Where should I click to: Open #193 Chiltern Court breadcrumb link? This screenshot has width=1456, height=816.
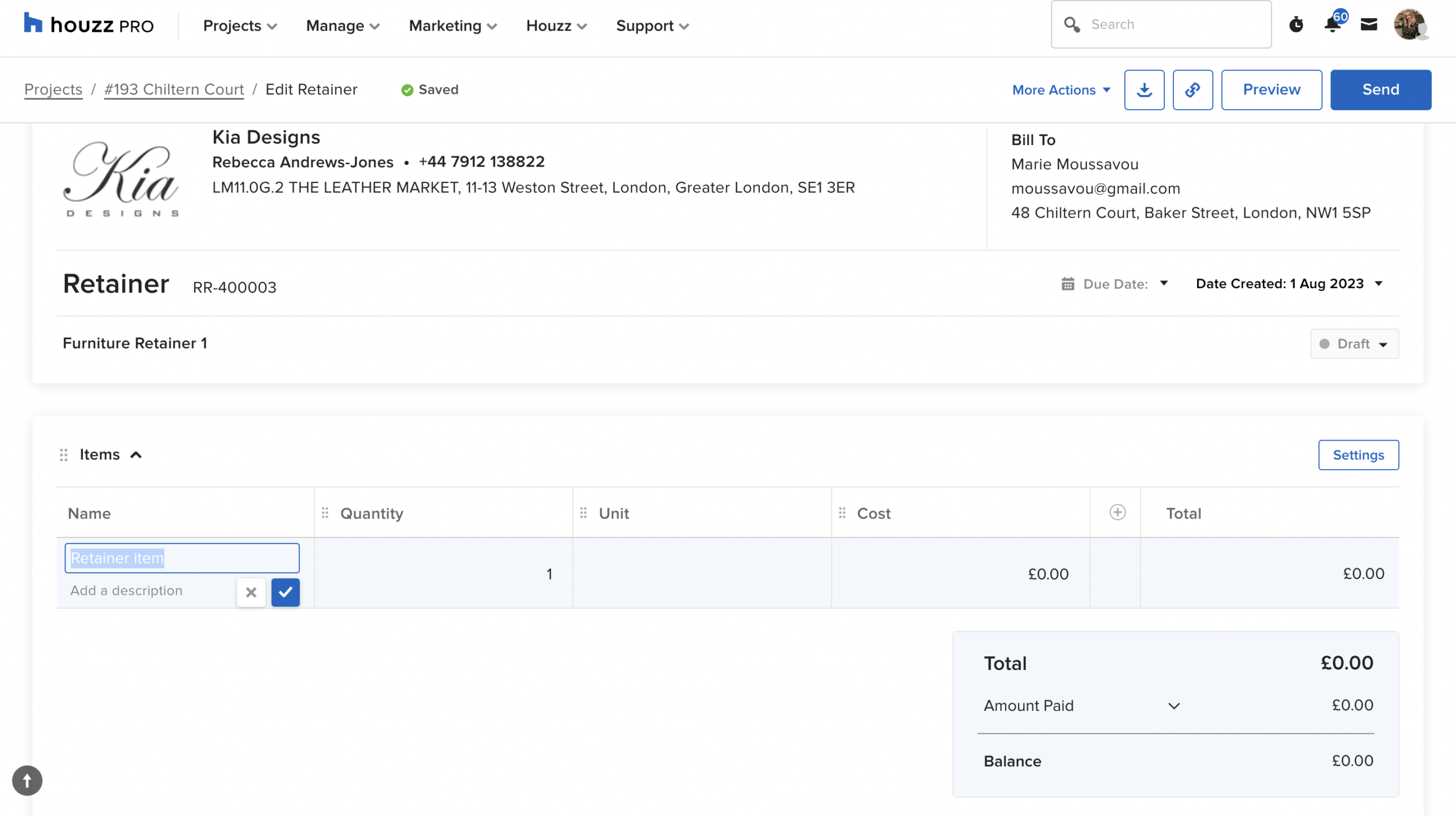[x=174, y=89]
